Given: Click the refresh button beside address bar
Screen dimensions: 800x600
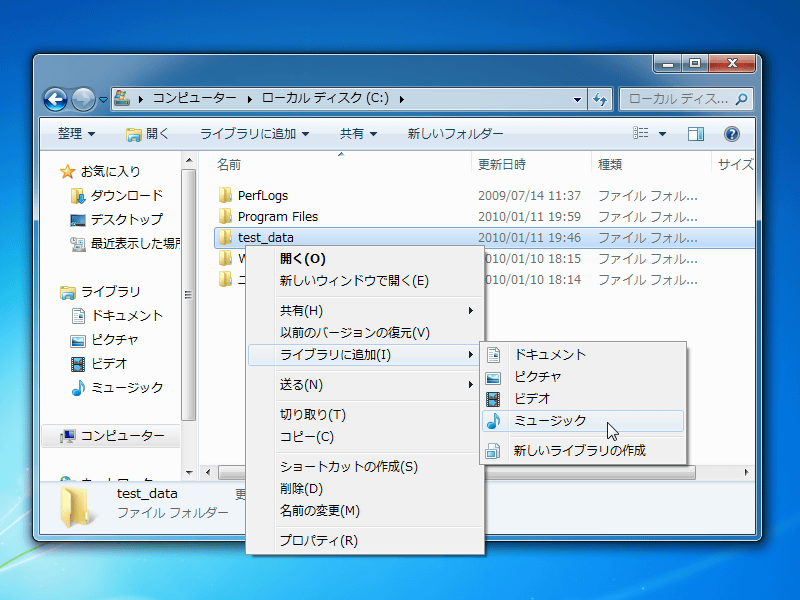Looking at the screenshot, I should click(600, 99).
